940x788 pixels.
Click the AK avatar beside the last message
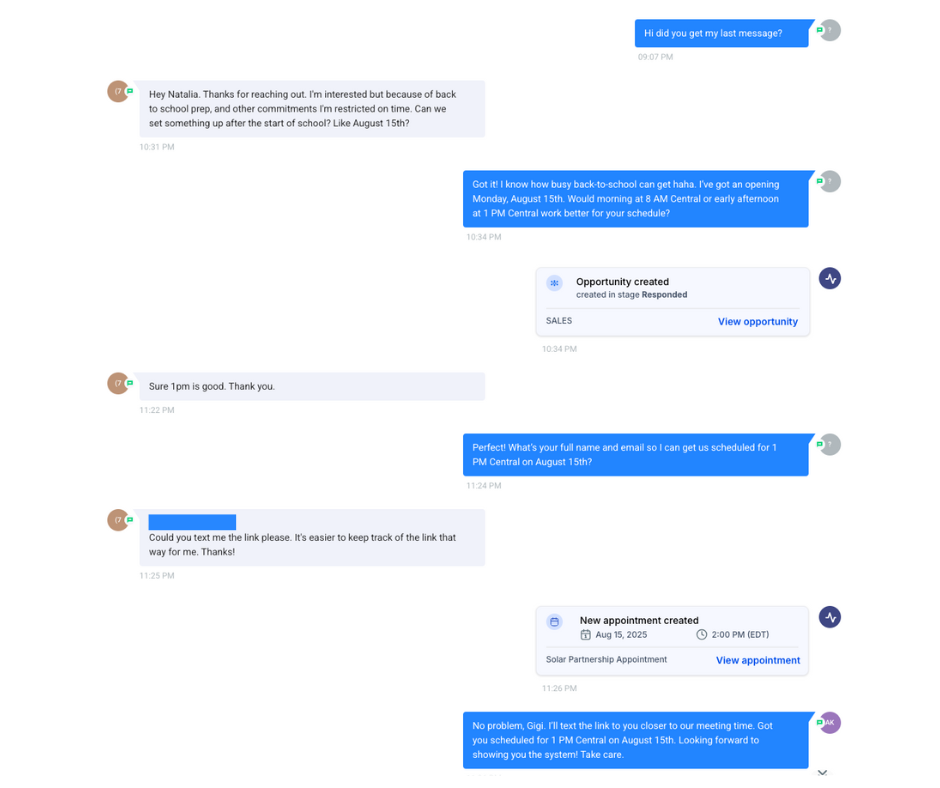830,723
